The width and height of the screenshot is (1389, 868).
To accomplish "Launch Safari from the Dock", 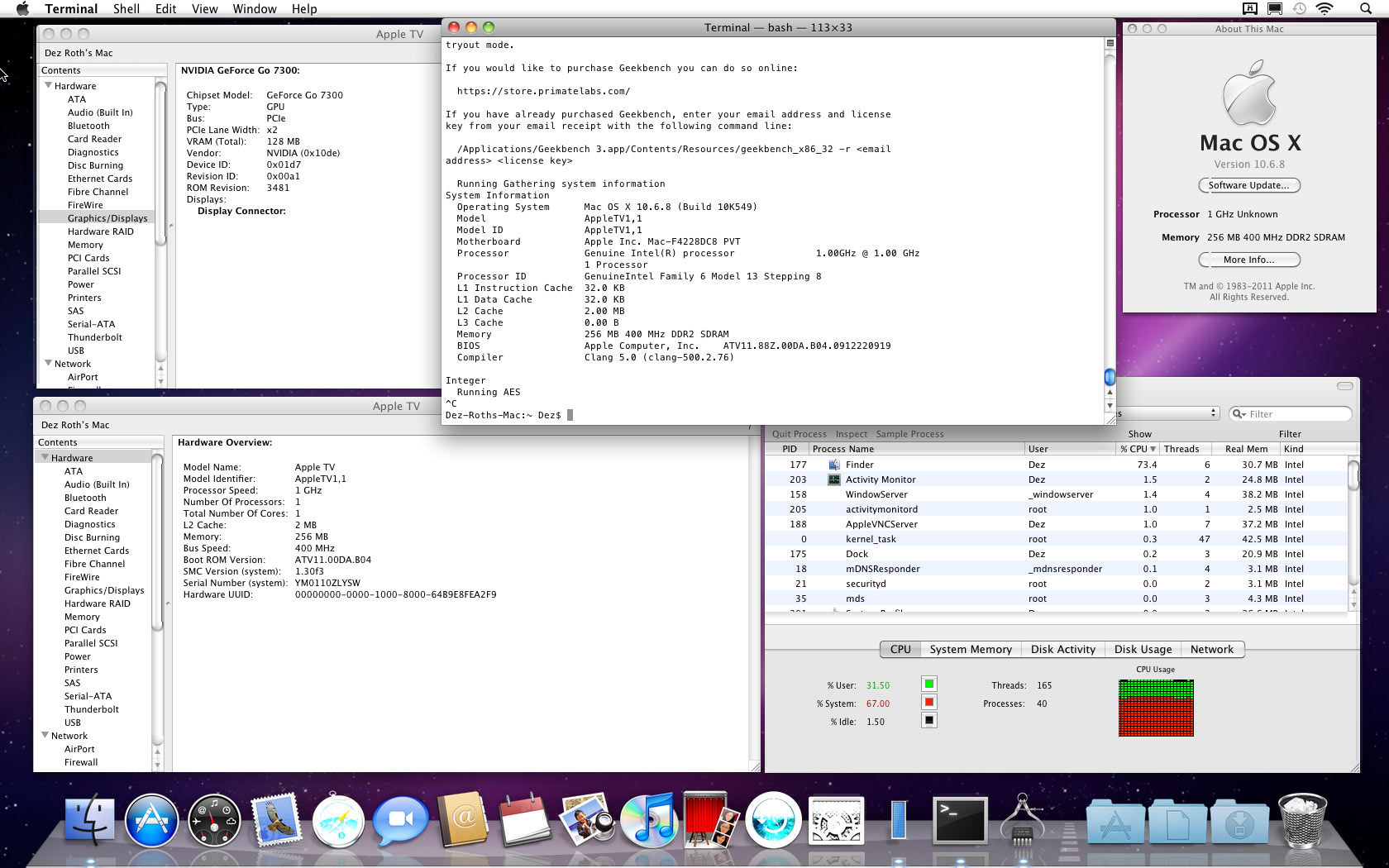I will tap(338, 821).
